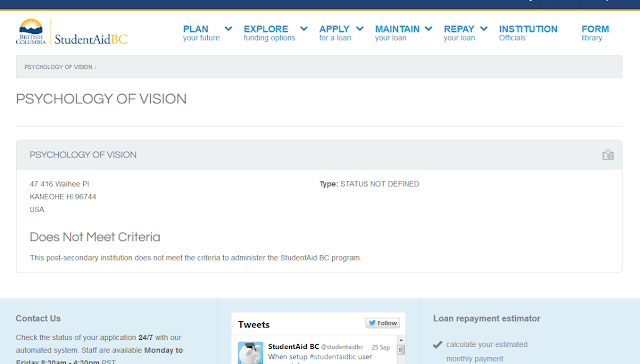The width and height of the screenshot is (640, 364).
Task: Click the 'Does Not Meet Criteria' heading
Action: tap(95, 237)
